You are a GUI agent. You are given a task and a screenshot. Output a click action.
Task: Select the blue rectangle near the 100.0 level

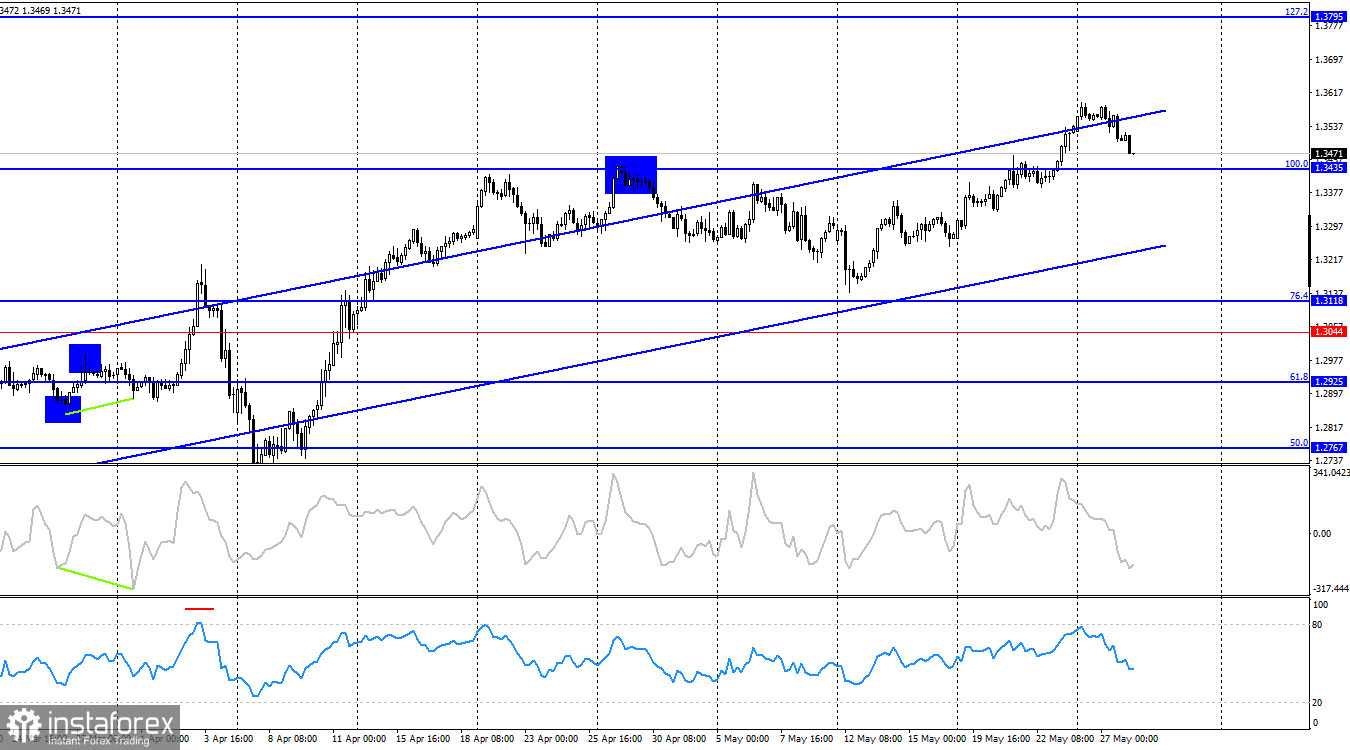coord(631,174)
